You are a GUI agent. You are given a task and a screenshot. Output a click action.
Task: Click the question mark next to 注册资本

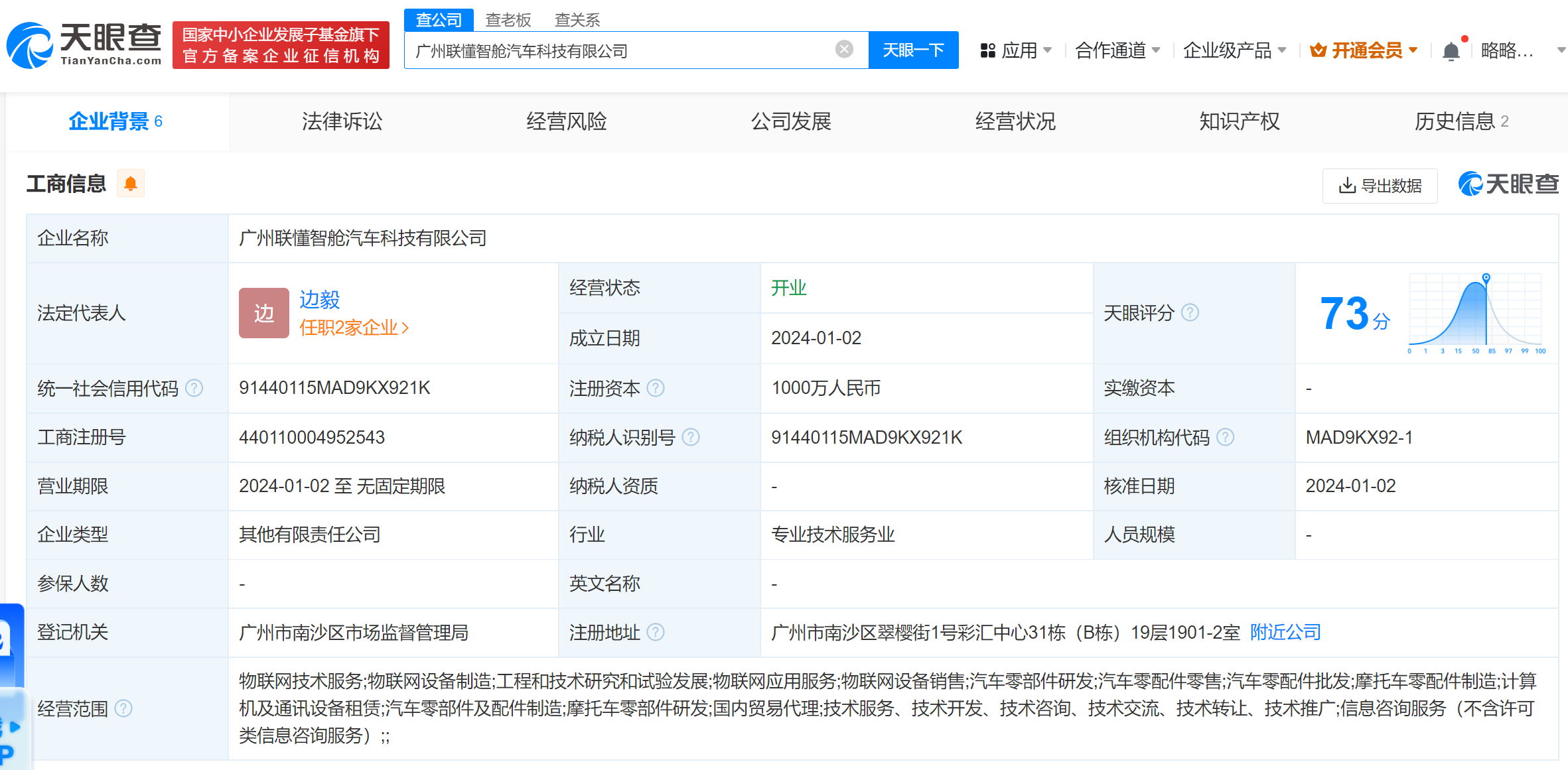[x=656, y=388]
